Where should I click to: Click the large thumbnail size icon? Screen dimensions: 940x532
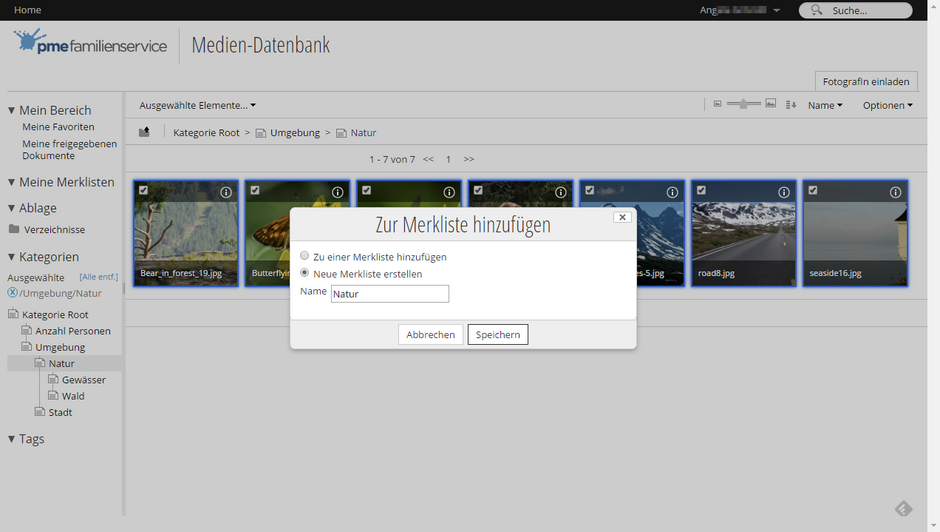coord(770,104)
